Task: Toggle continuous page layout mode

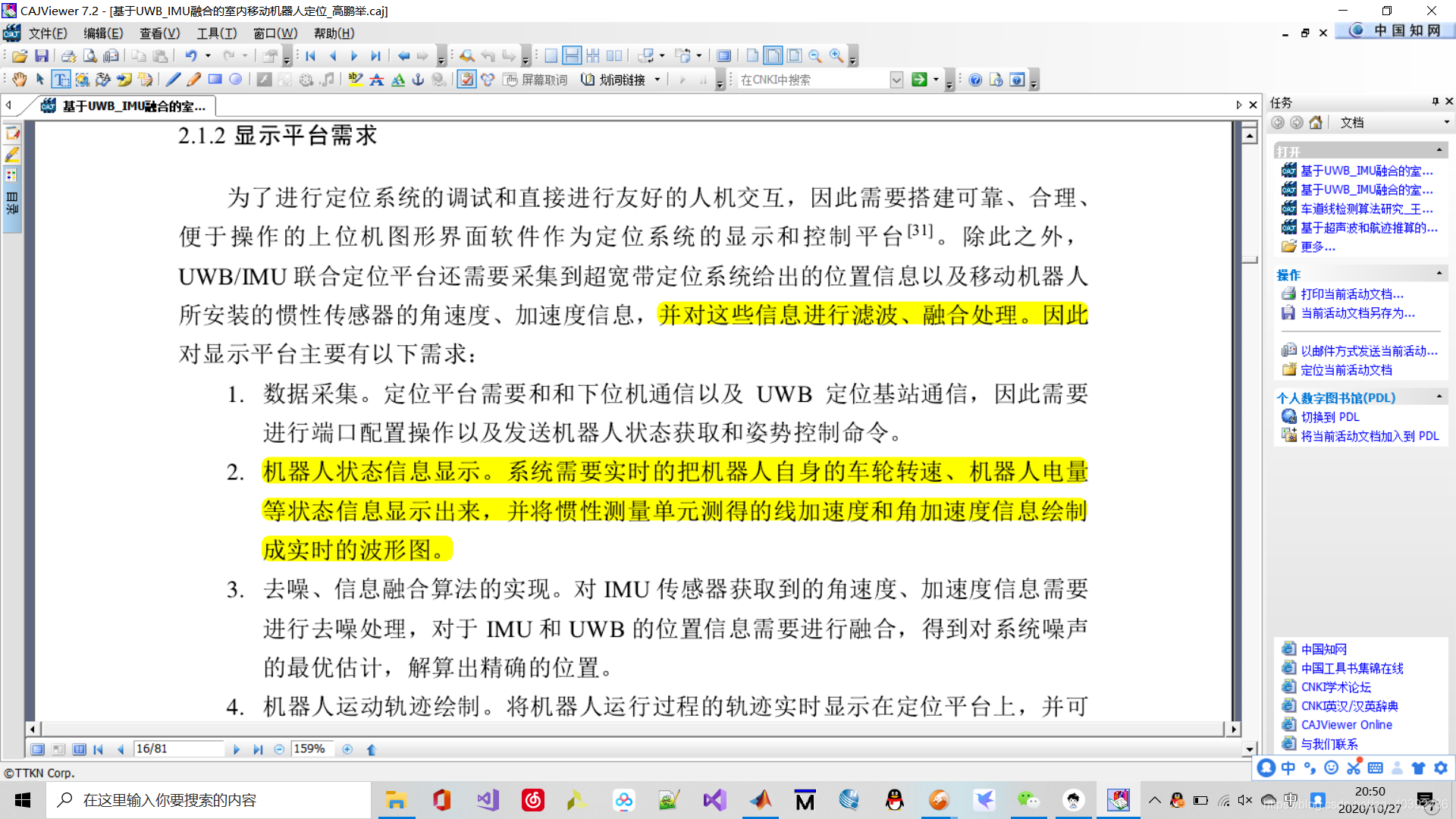Action: [x=573, y=56]
